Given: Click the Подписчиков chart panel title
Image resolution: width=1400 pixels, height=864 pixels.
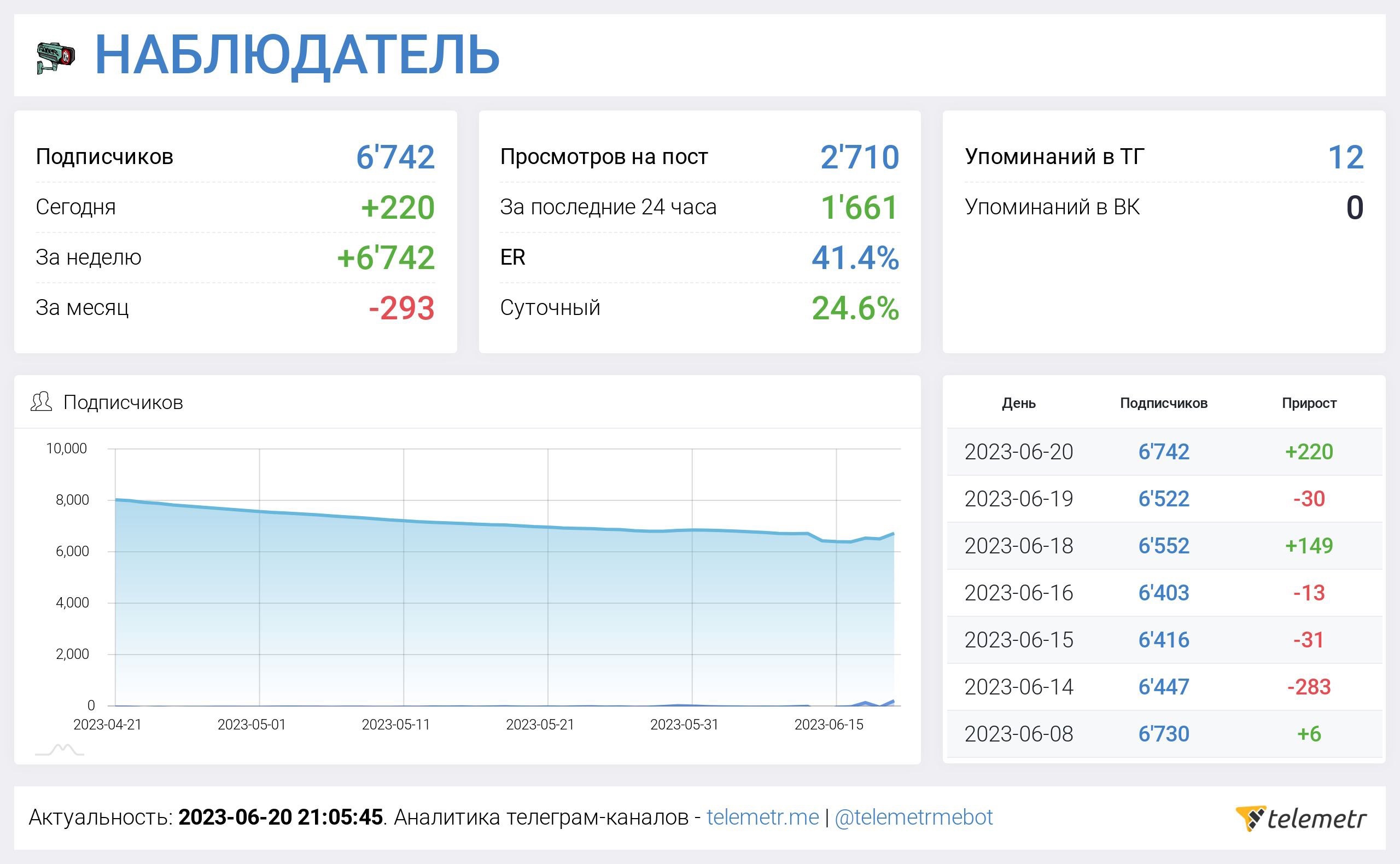Looking at the screenshot, I should click(x=123, y=403).
